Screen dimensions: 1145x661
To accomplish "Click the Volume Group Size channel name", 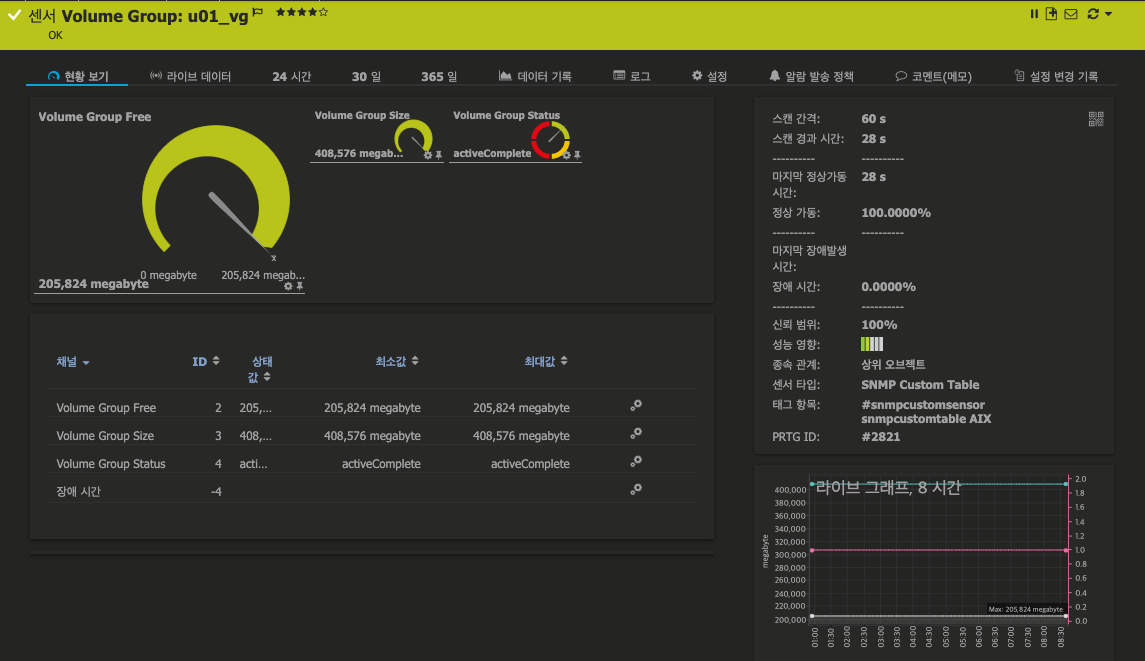I will coord(105,435).
